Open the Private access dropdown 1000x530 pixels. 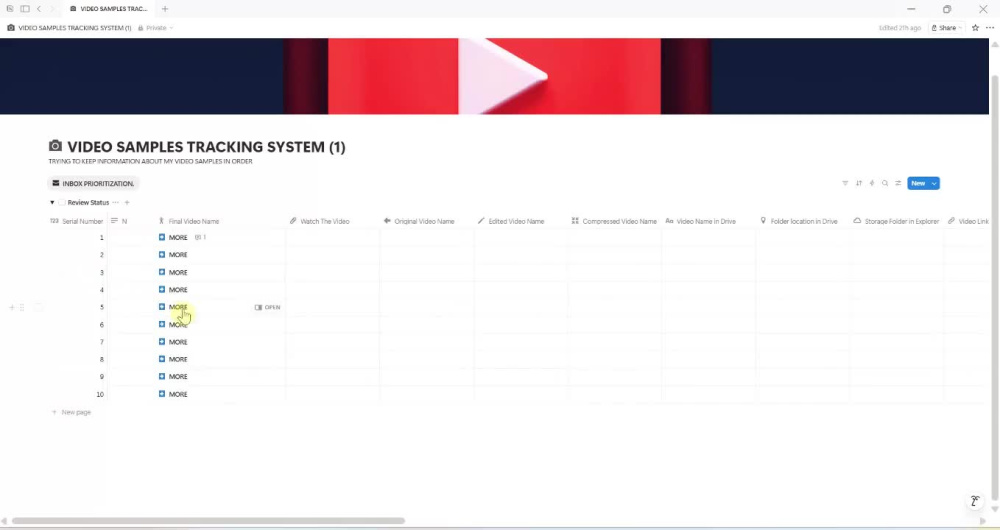pos(156,28)
